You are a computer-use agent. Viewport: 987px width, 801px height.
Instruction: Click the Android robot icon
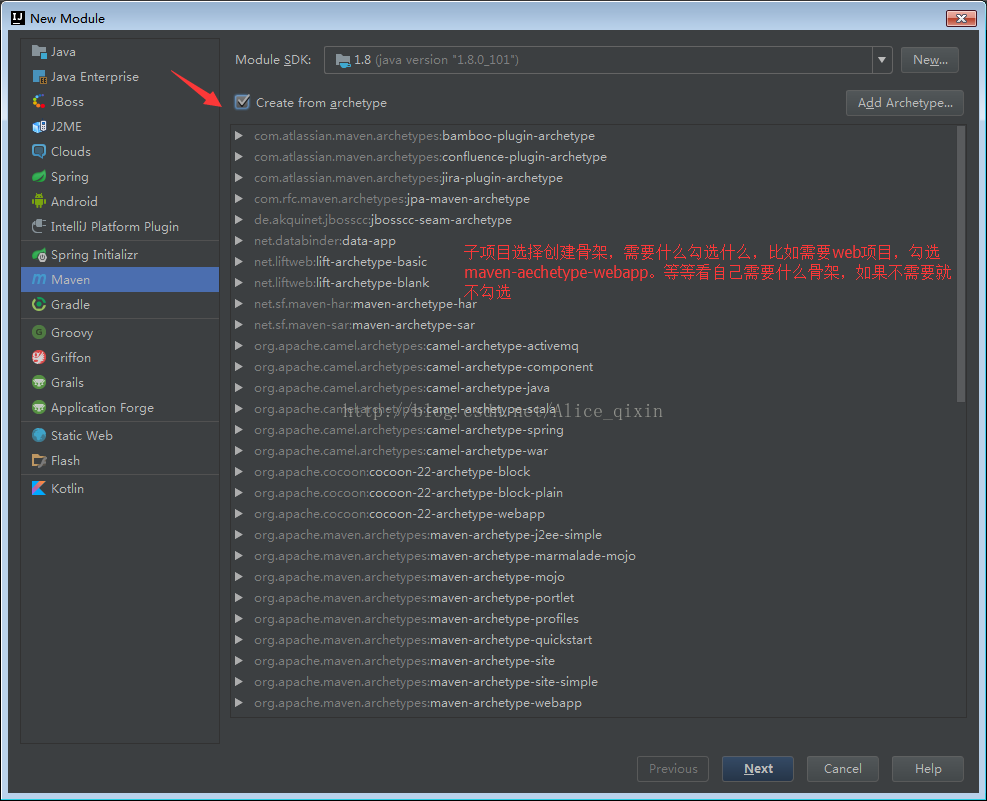(39, 201)
